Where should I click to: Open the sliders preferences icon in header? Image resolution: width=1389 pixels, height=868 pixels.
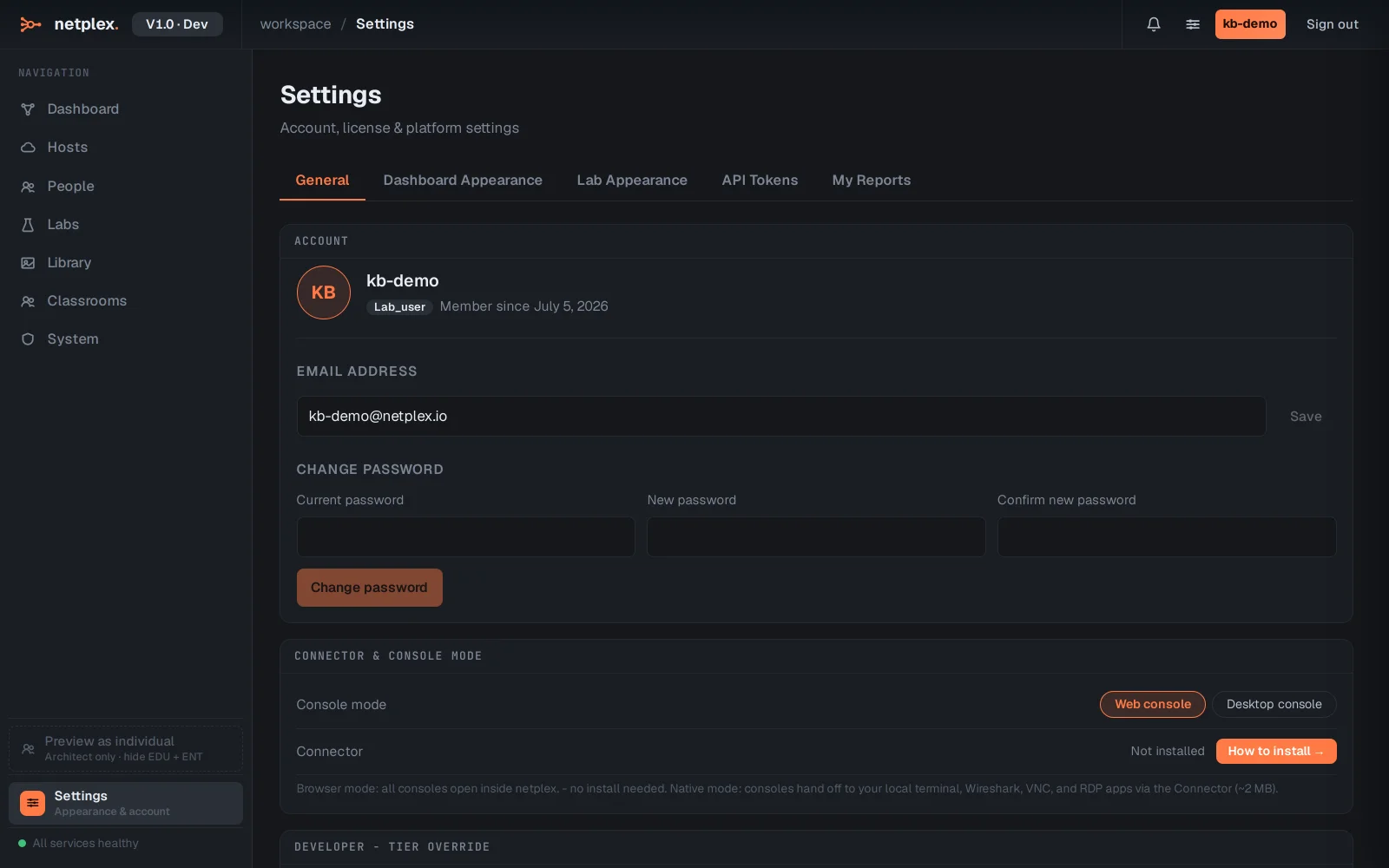click(1193, 24)
